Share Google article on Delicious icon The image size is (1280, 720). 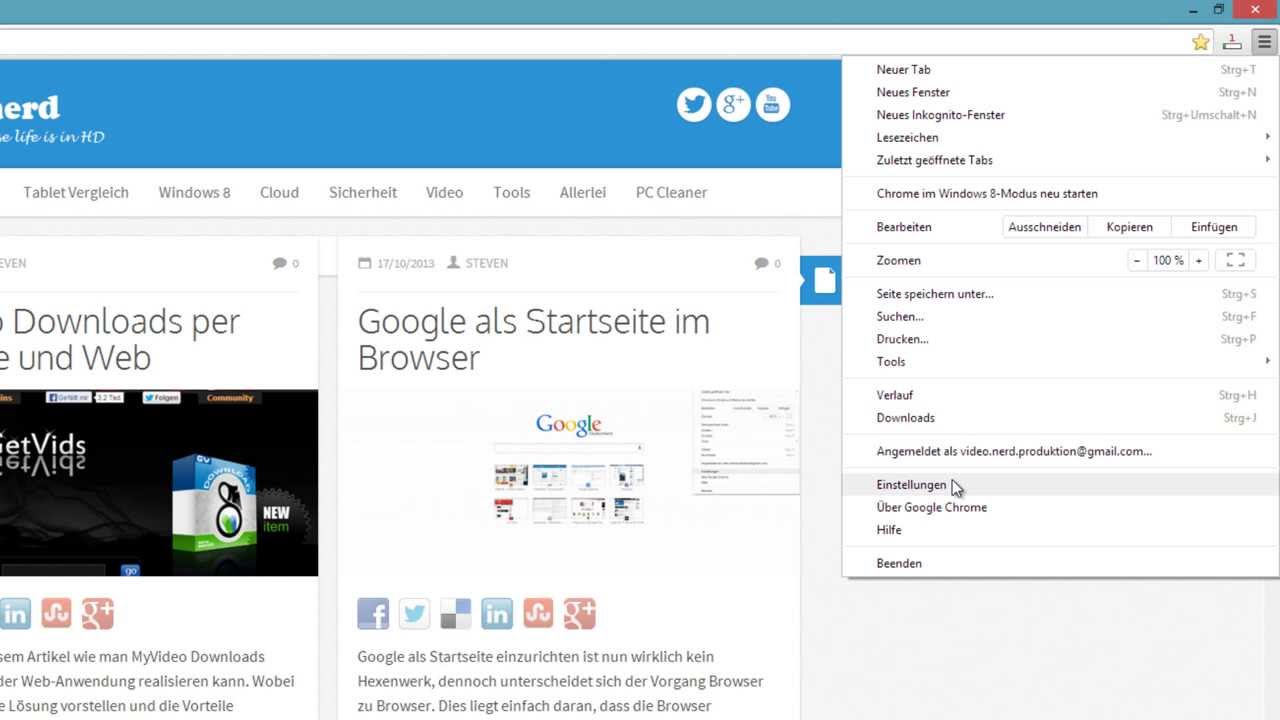coord(455,613)
